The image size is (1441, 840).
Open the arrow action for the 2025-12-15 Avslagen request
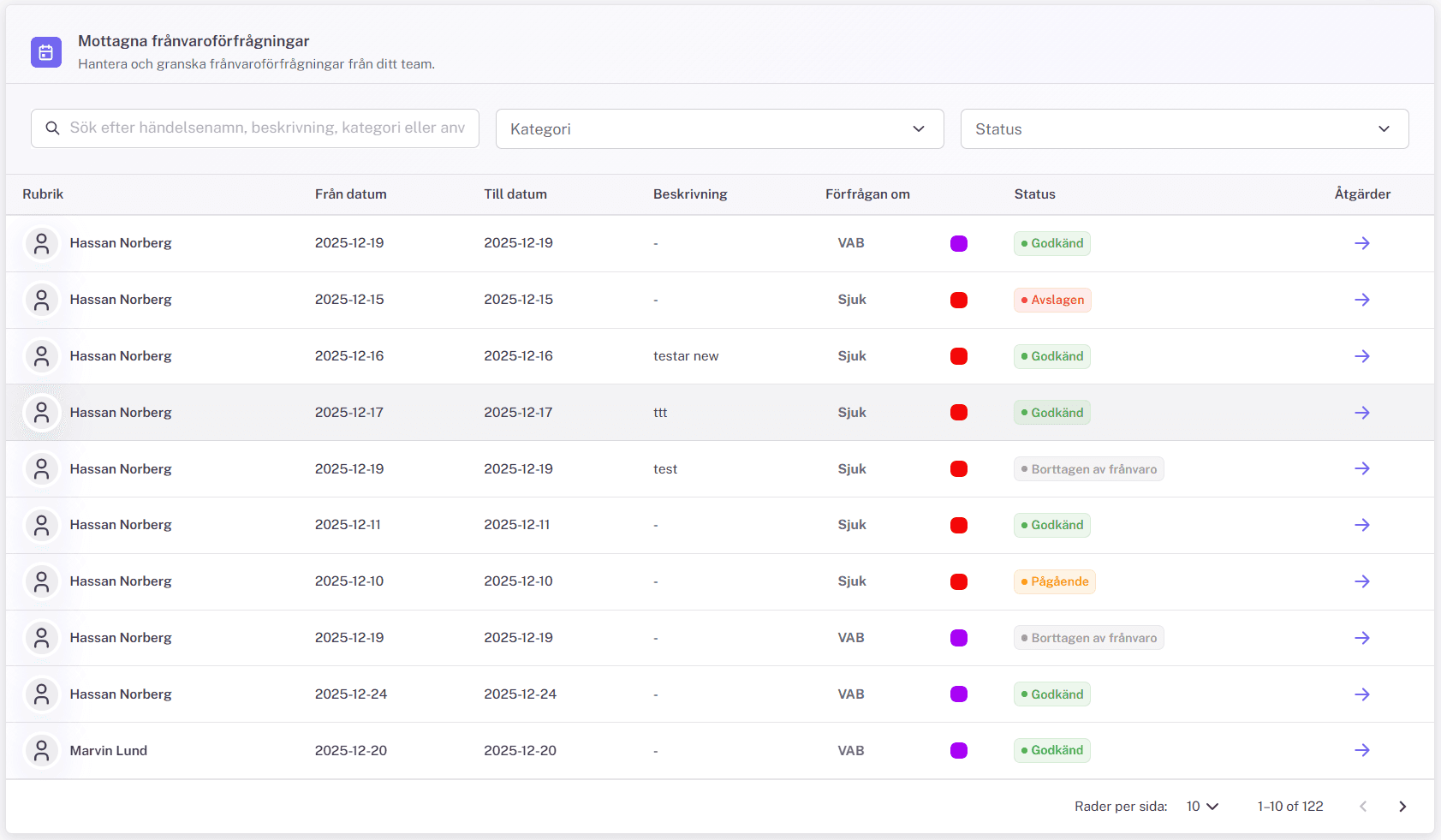pyautogui.click(x=1361, y=300)
